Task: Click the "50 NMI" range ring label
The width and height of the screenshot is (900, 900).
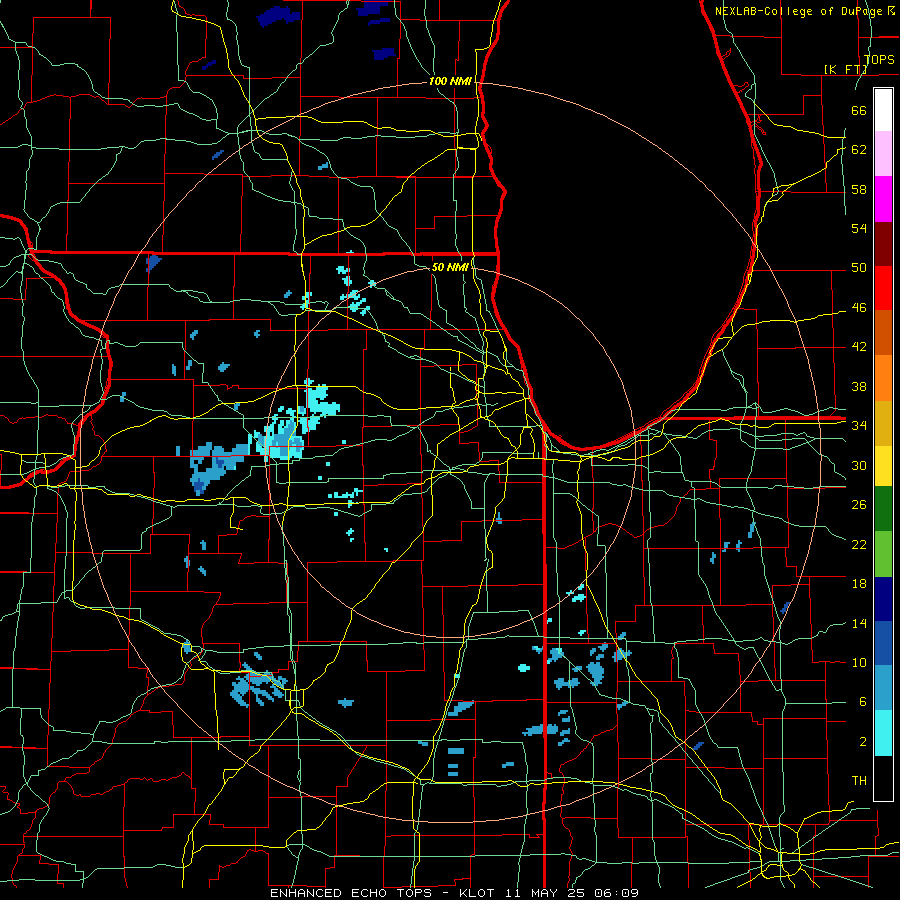Action: click(450, 267)
